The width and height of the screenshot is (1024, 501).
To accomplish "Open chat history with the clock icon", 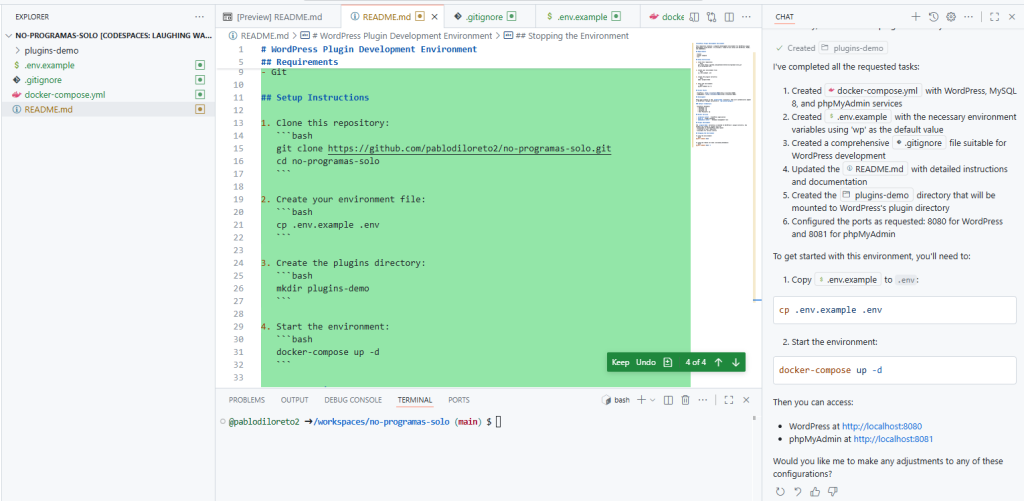I will (933, 17).
